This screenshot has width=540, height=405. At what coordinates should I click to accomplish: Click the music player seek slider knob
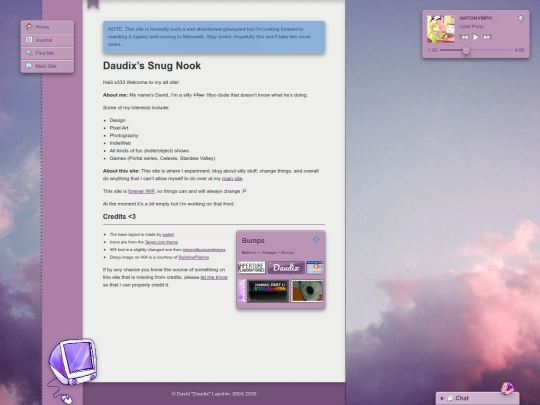click(466, 51)
